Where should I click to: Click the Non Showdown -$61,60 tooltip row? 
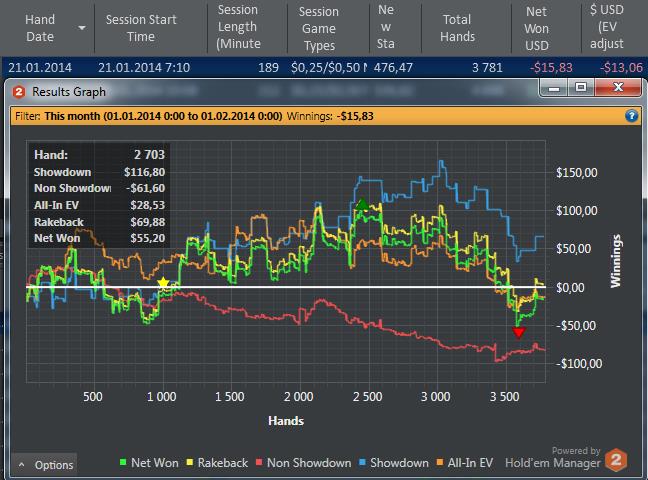pyautogui.click(x=99, y=188)
